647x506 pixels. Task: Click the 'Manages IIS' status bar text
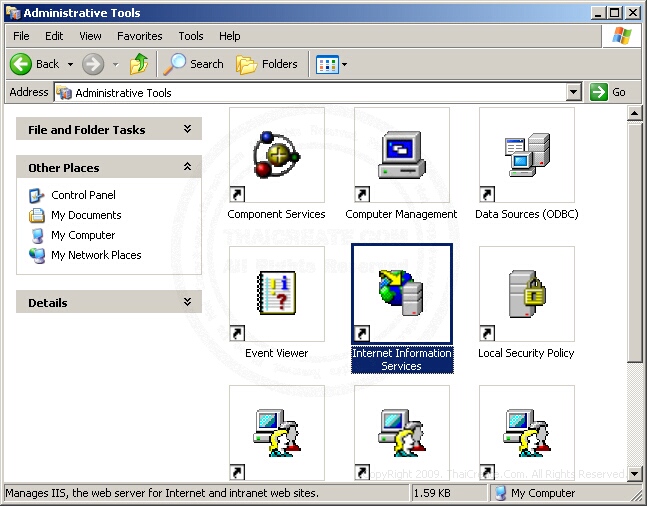pos(162,493)
